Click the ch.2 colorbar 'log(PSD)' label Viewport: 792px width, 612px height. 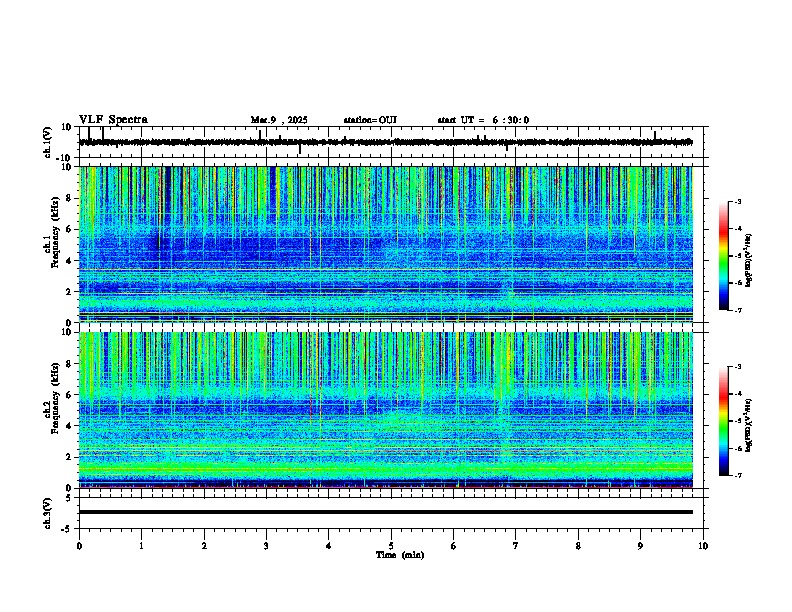(748, 425)
